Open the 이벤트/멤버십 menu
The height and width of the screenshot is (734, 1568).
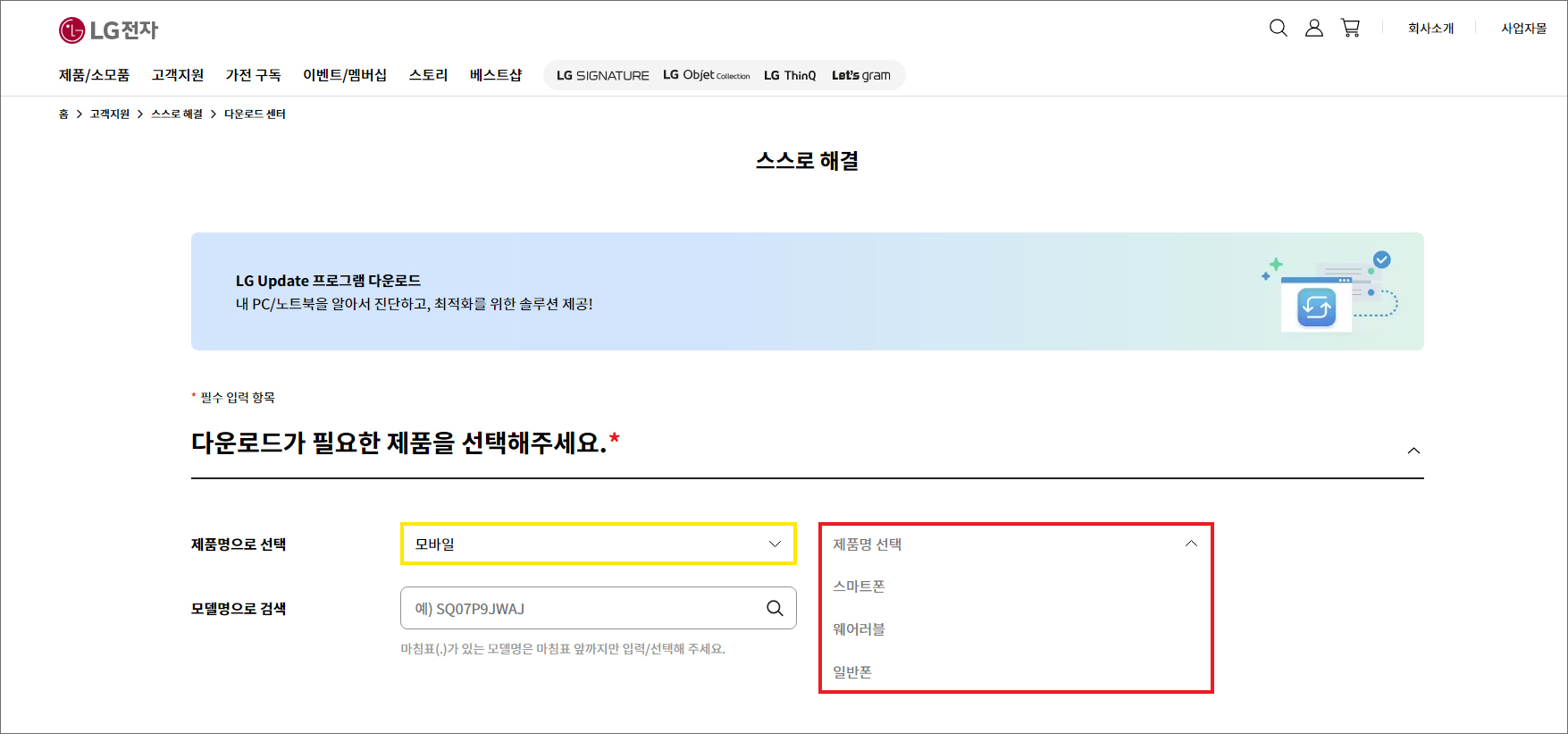point(345,75)
